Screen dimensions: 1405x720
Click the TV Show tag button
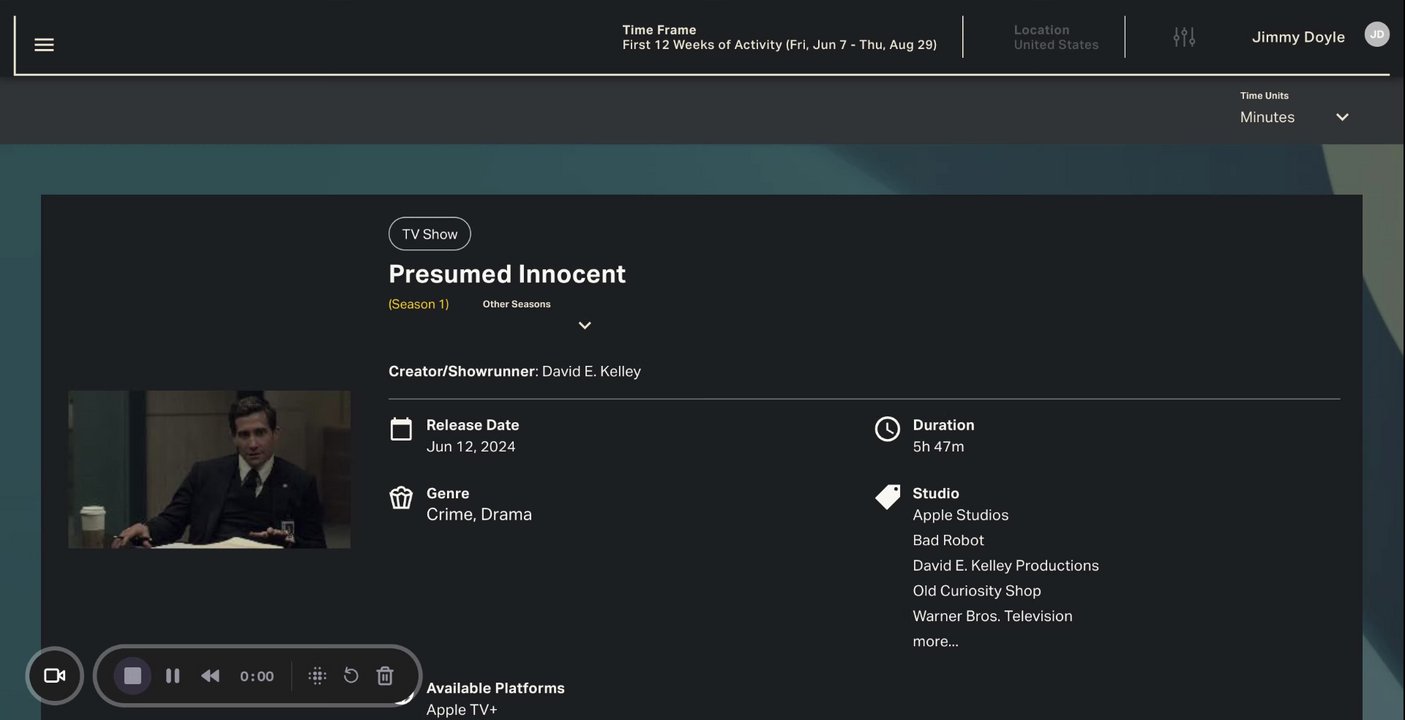430,234
